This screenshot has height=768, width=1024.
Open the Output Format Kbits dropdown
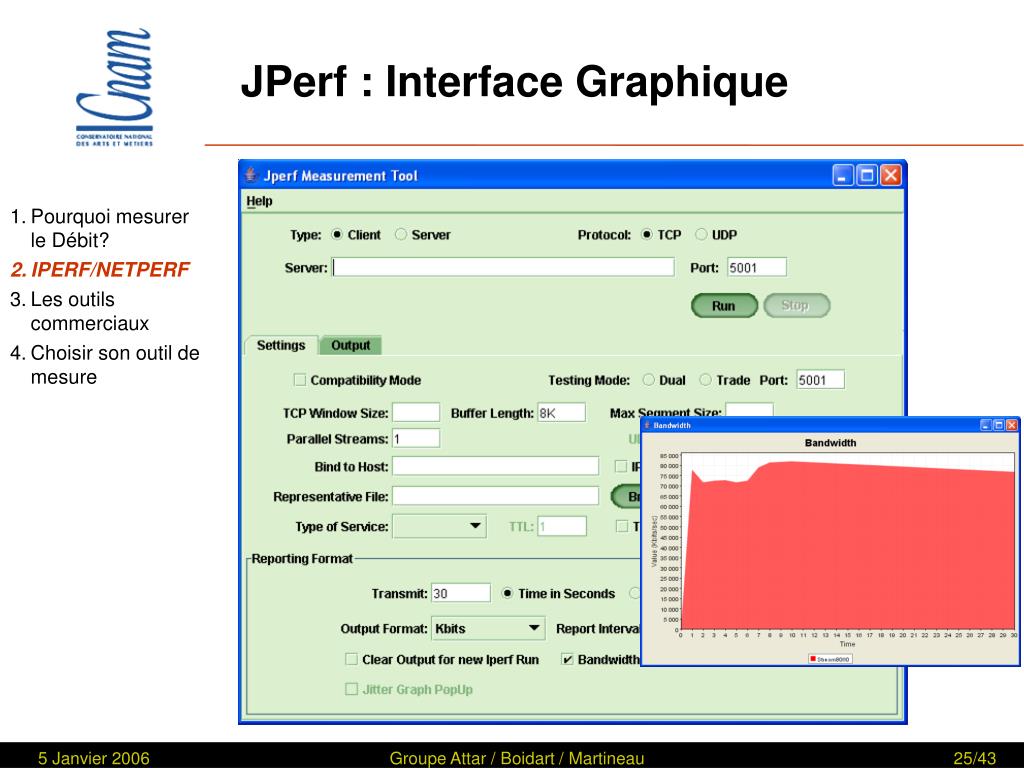(488, 628)
